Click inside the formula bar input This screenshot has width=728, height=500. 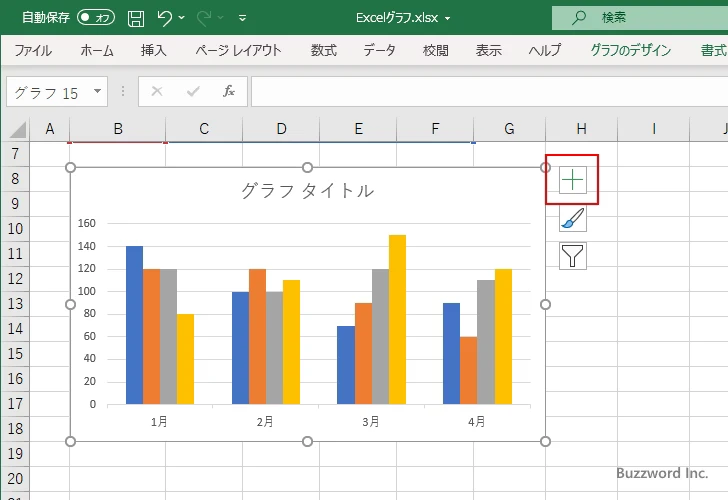[x=490, y=91]
